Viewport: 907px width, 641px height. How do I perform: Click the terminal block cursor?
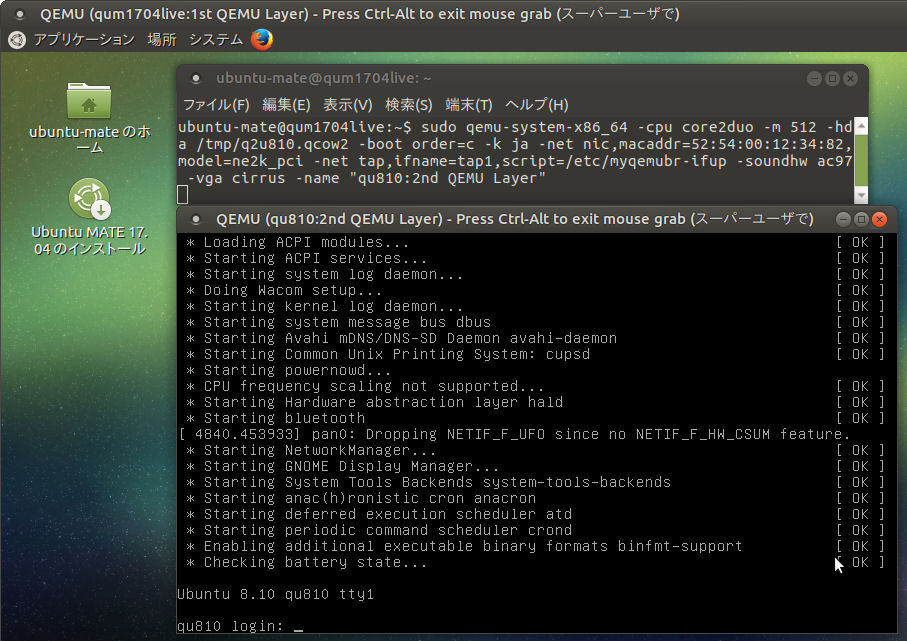(x=182, y=195)
